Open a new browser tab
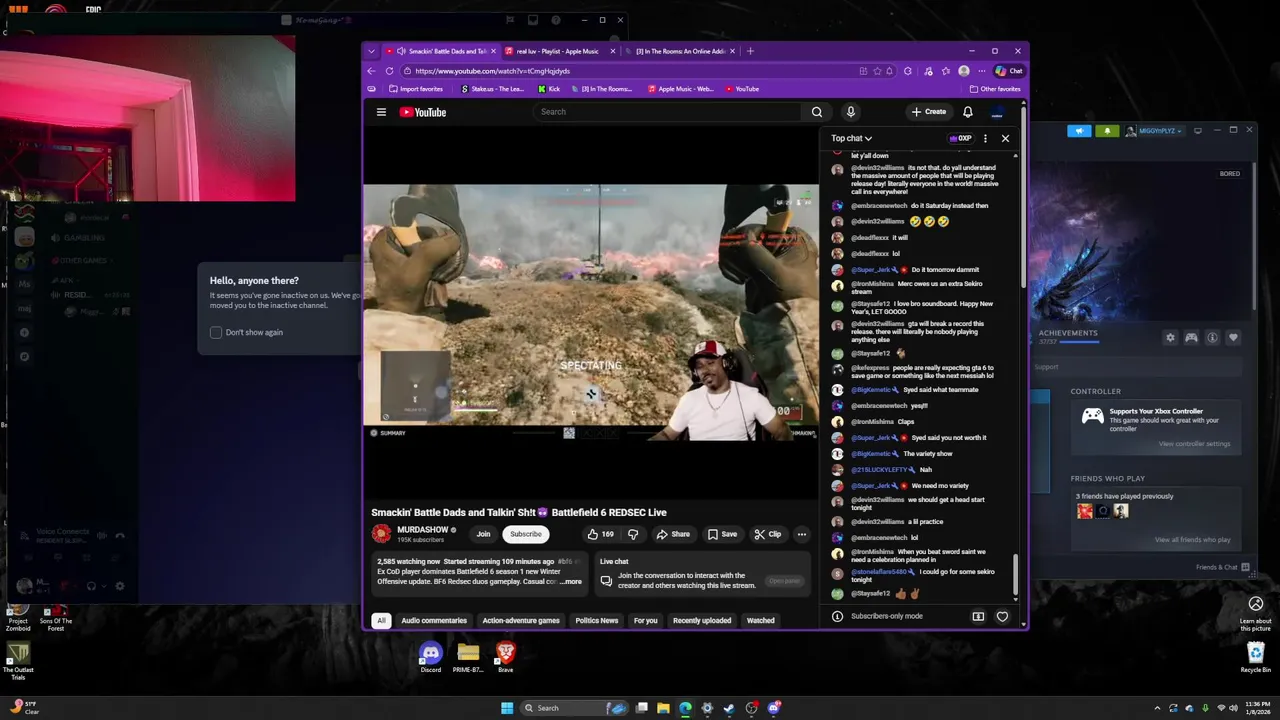The image size is (1280, 720). point(750,51)
